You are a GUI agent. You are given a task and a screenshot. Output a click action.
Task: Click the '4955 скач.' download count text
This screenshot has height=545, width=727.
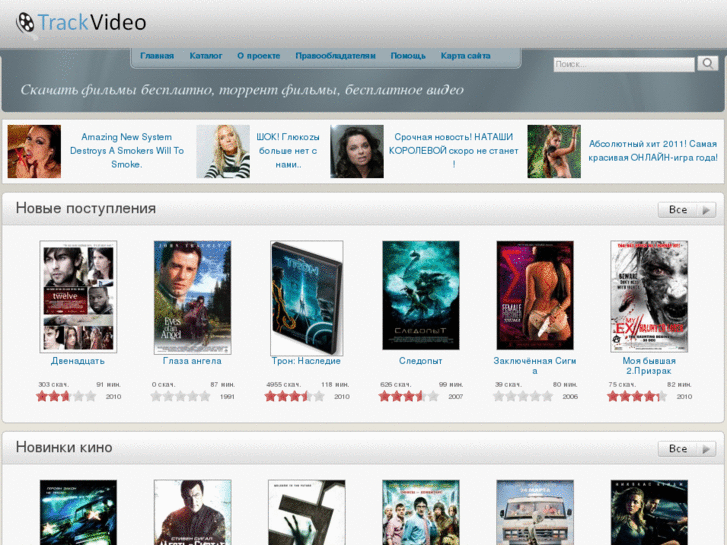[283, 385]
